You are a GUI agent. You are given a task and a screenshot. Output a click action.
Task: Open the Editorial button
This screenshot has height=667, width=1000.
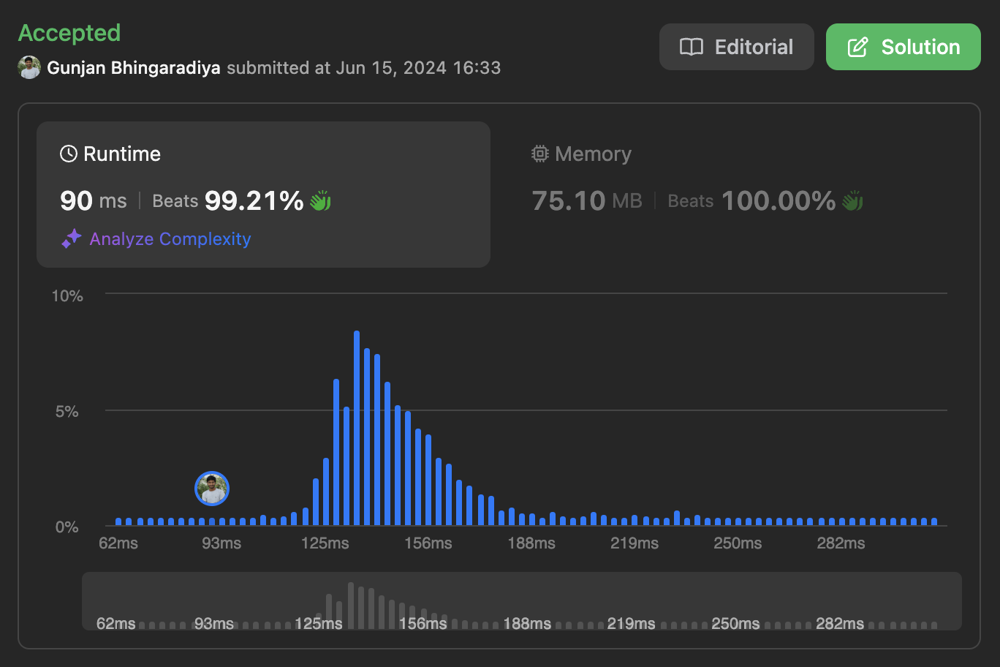click(x=737, y=47)
